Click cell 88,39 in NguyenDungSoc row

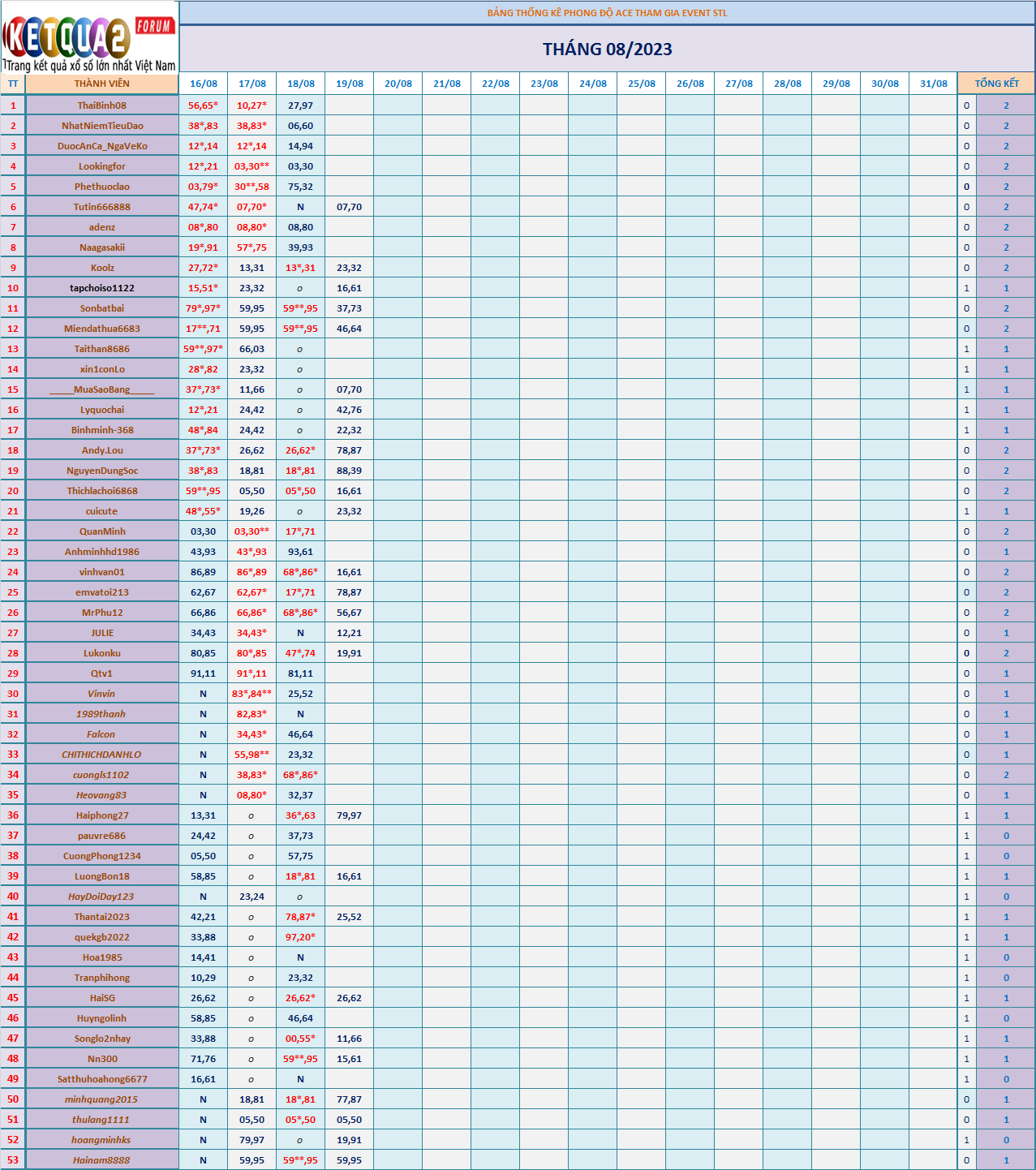(x=350, y=471)
